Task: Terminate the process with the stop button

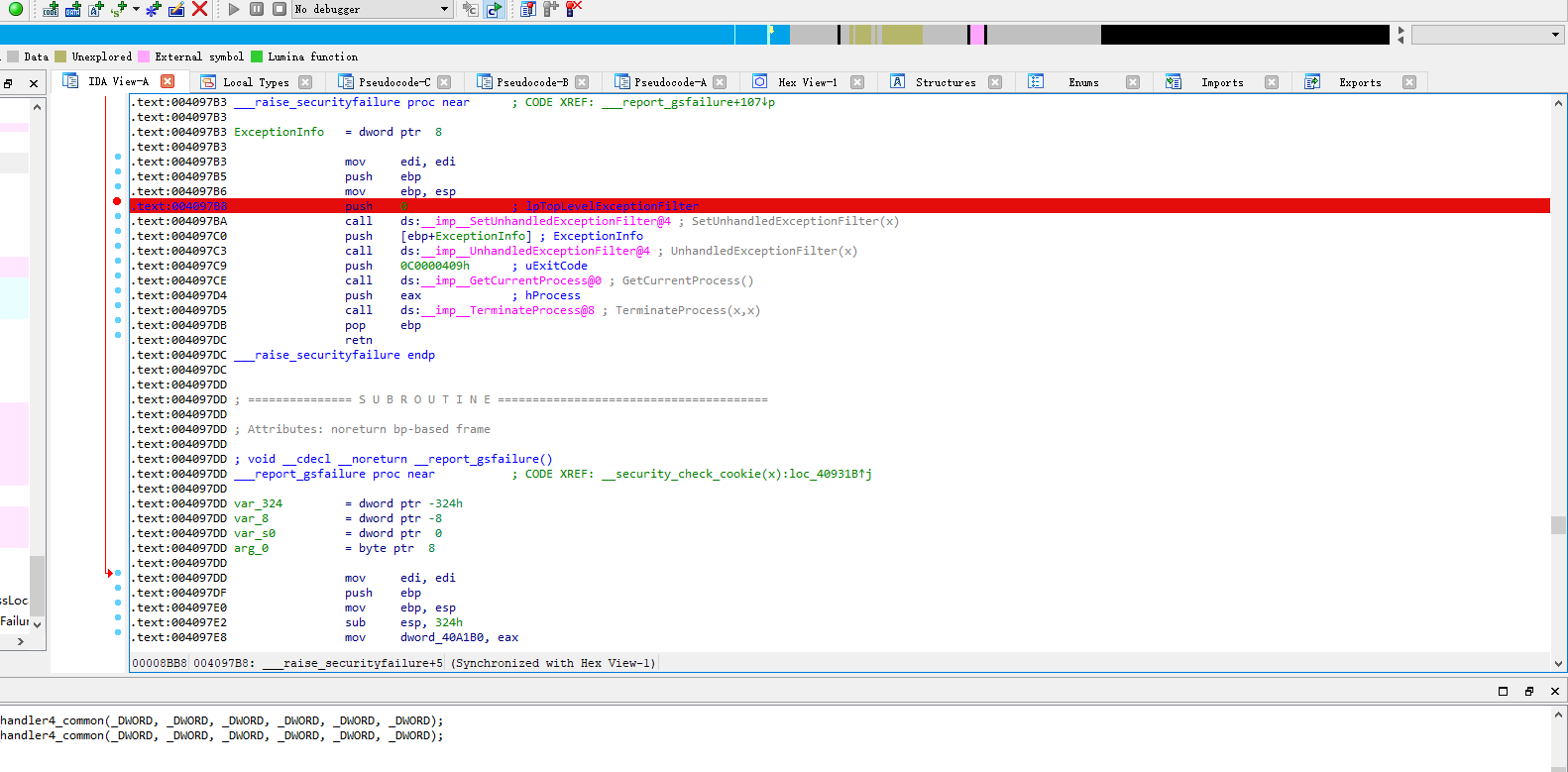Action: click(x=280, y=9)
